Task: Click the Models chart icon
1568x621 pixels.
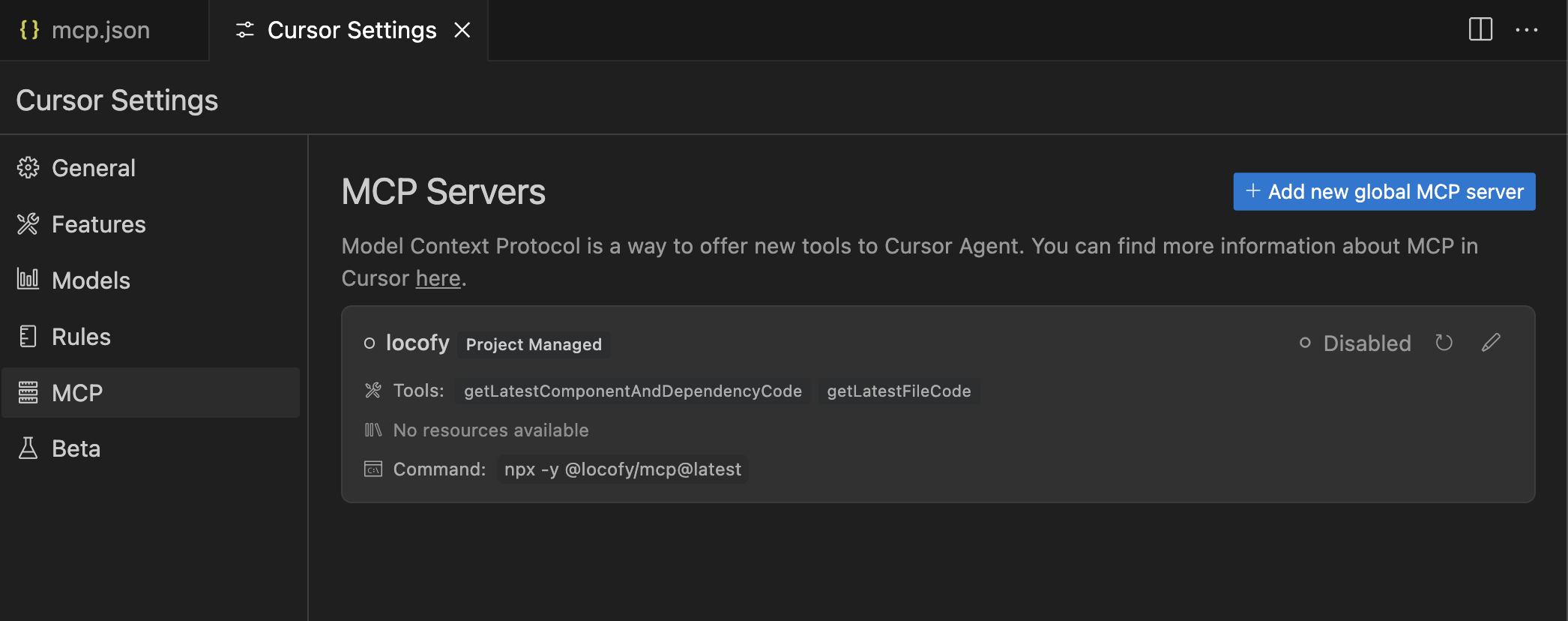Action: tap(28, 280)
